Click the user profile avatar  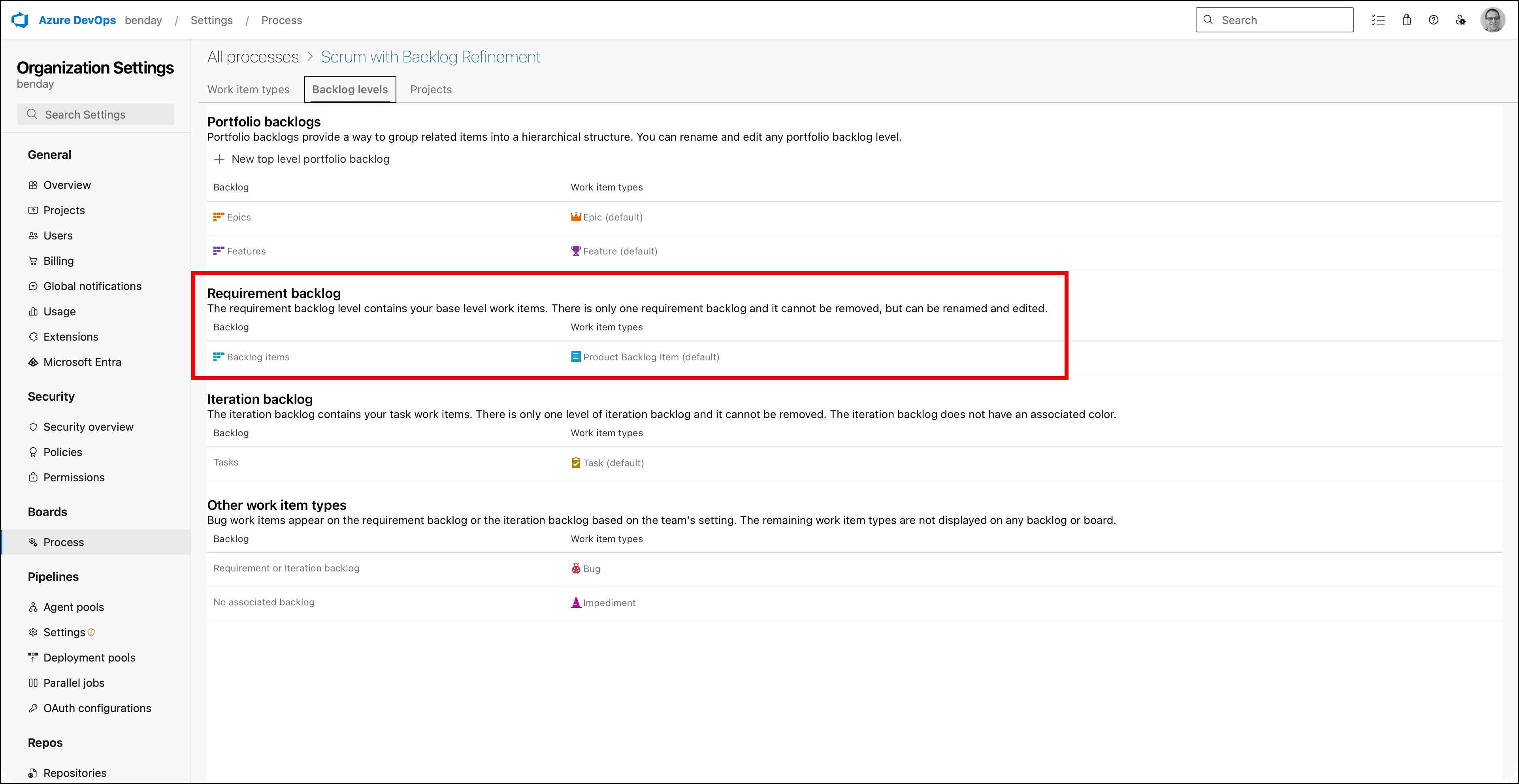[x=1493, y=20]
